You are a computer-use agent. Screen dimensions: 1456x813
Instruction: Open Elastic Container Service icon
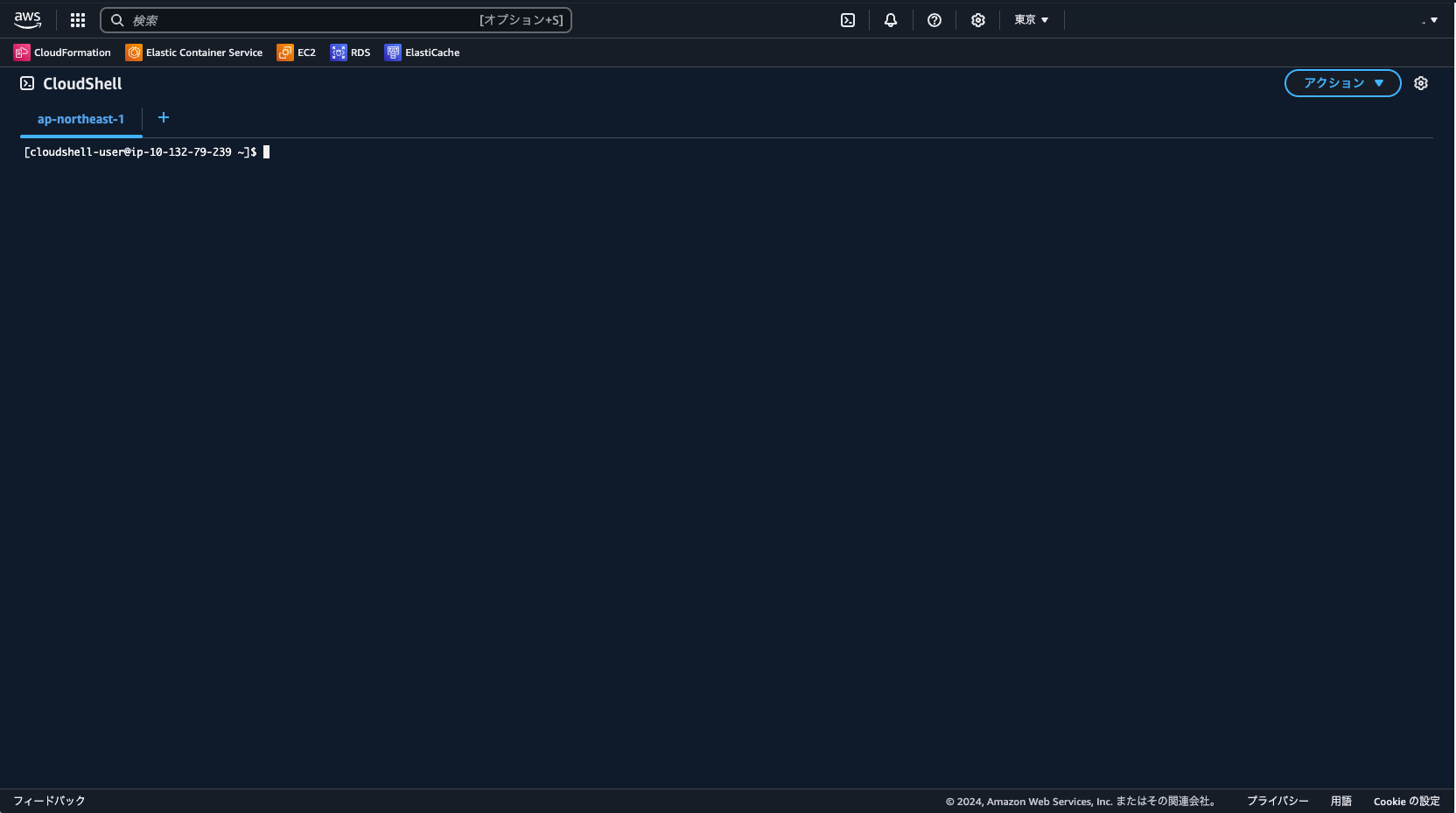(x=134, y=53)
